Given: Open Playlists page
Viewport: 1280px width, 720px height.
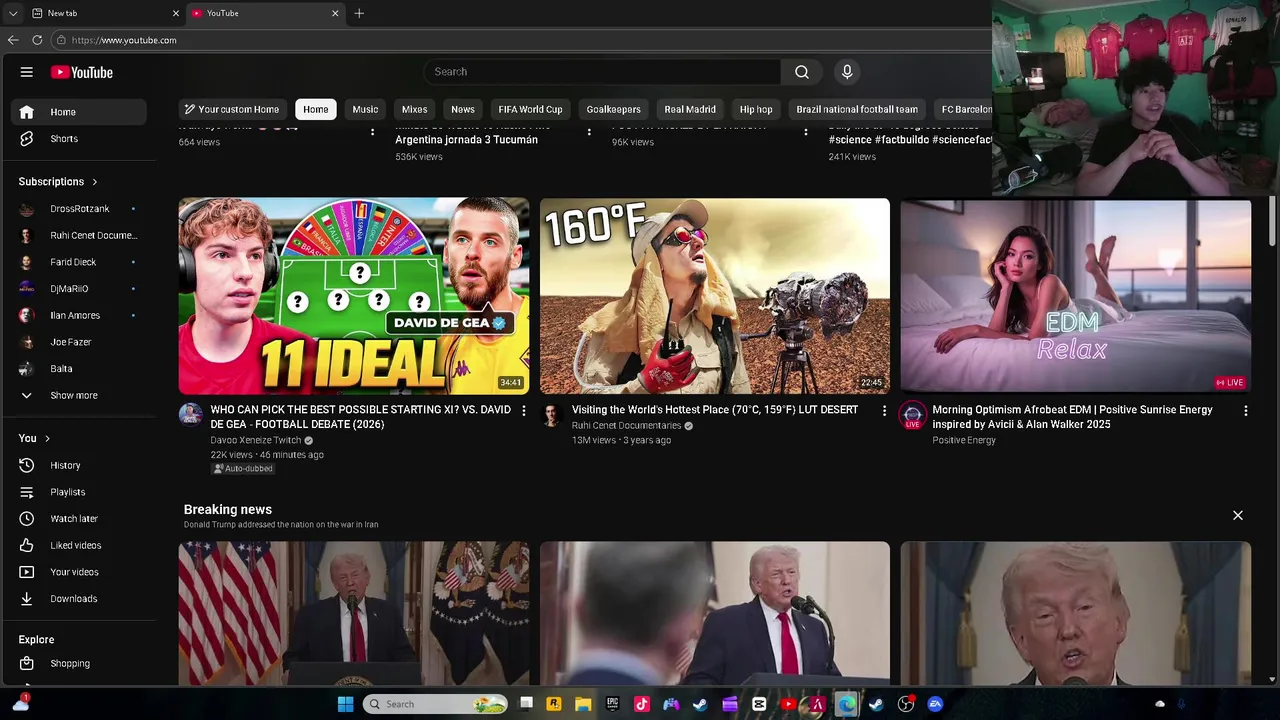Looking at the screenshot, I should (80, 492).
